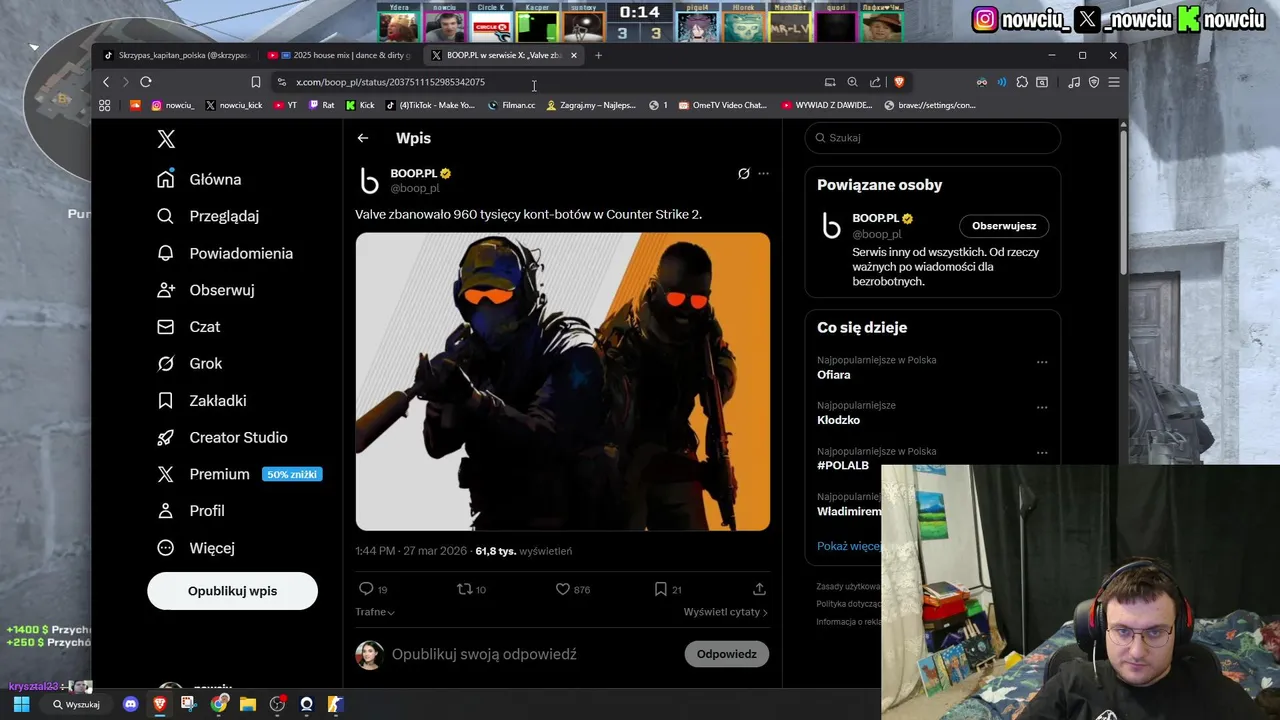Image resolution: width=1280 pixels, height=720 pixels.
Task: Open the nowciu_kick bookmark
Action: [x=234, y=105]
